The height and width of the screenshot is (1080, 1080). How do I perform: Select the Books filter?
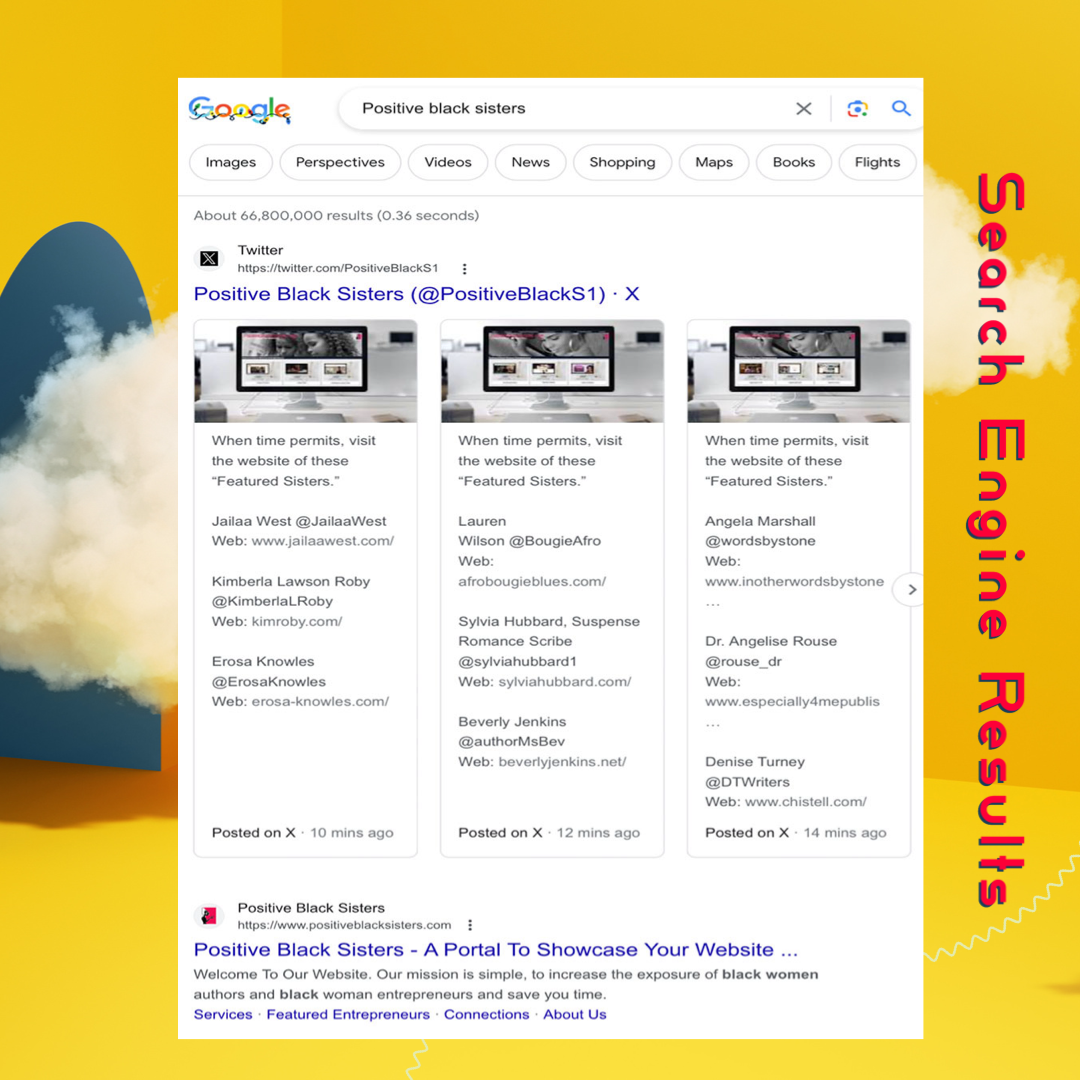tap(793, 163)
